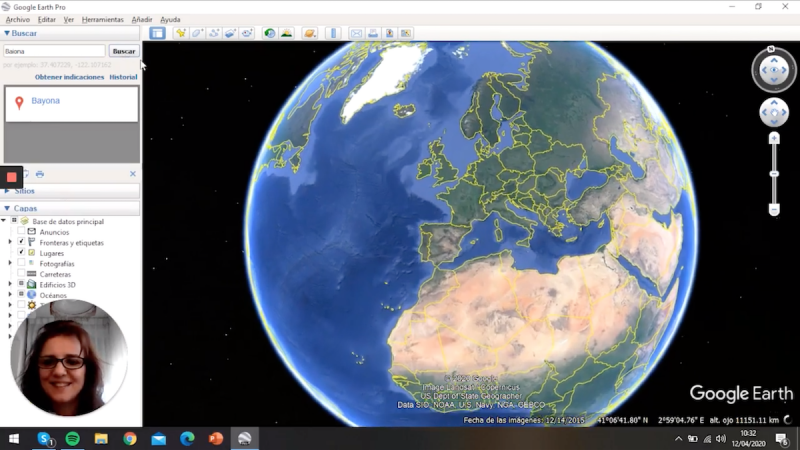Open File Explorer from the taskbar
This screenshot has width=800, height=450.
pyautogui.click(x=101, y=439)
